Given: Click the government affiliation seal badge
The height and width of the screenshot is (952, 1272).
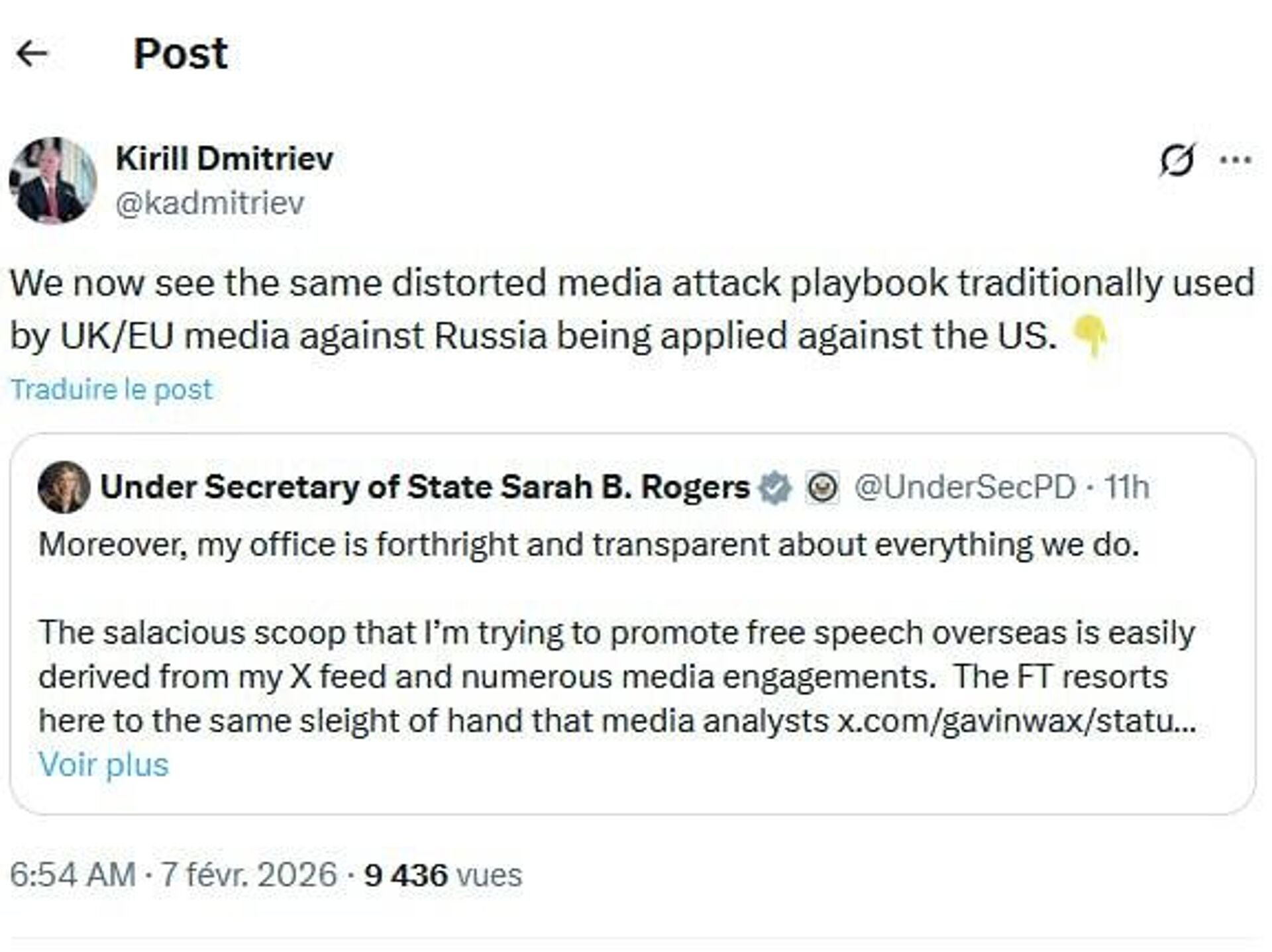Looking at the screenshot, I should (822, 488).
